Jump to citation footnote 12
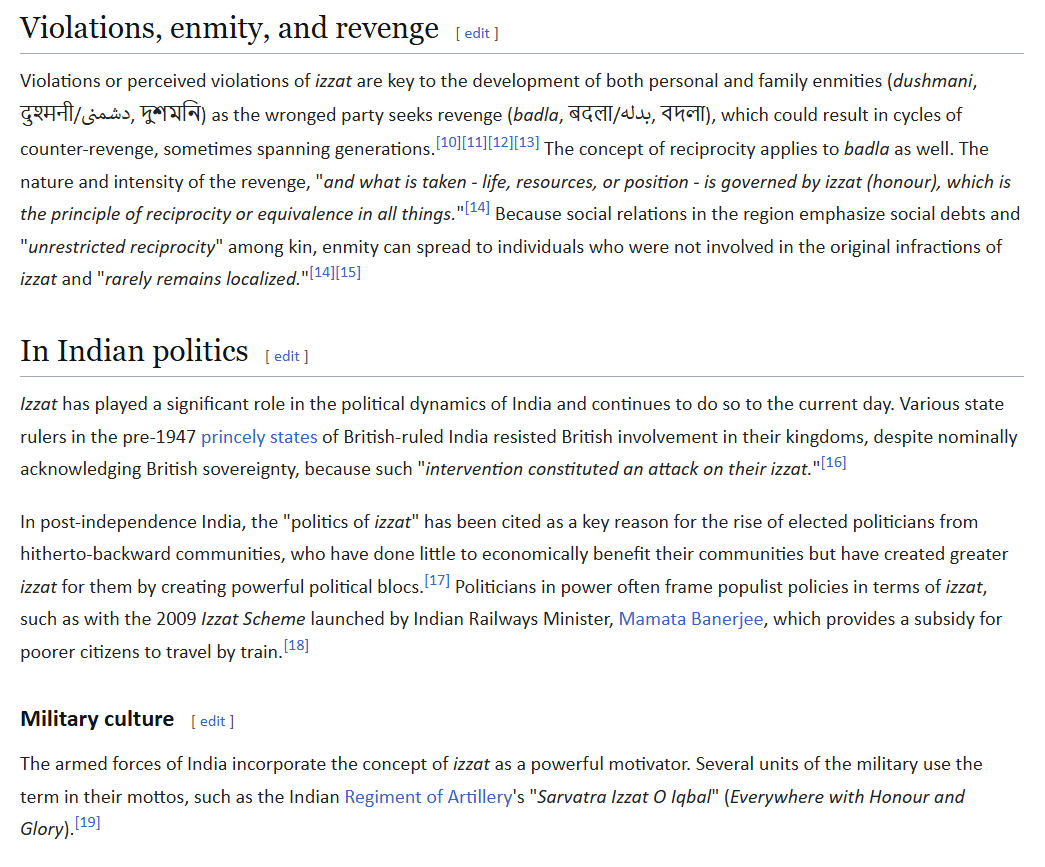1045x867 pixels. pos(500,143)
